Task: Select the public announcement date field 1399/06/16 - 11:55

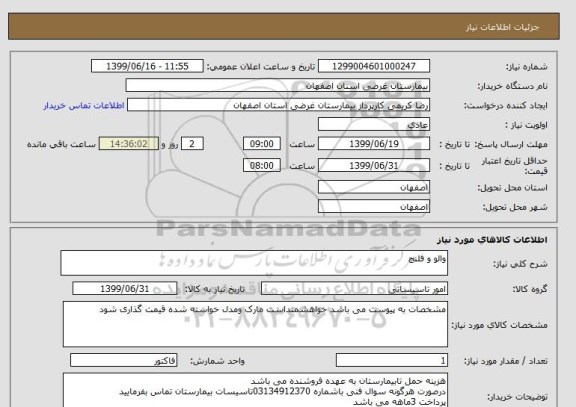Action: (x=147, y=66)
